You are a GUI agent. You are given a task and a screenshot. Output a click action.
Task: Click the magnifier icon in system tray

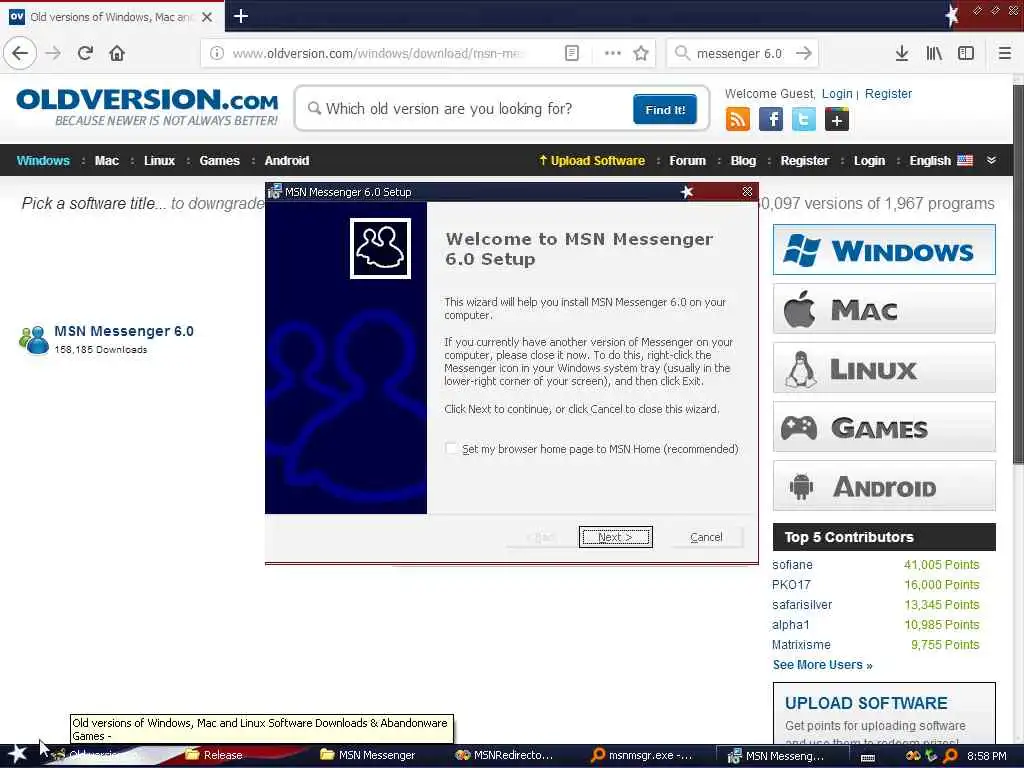click(x=950, y=756)
